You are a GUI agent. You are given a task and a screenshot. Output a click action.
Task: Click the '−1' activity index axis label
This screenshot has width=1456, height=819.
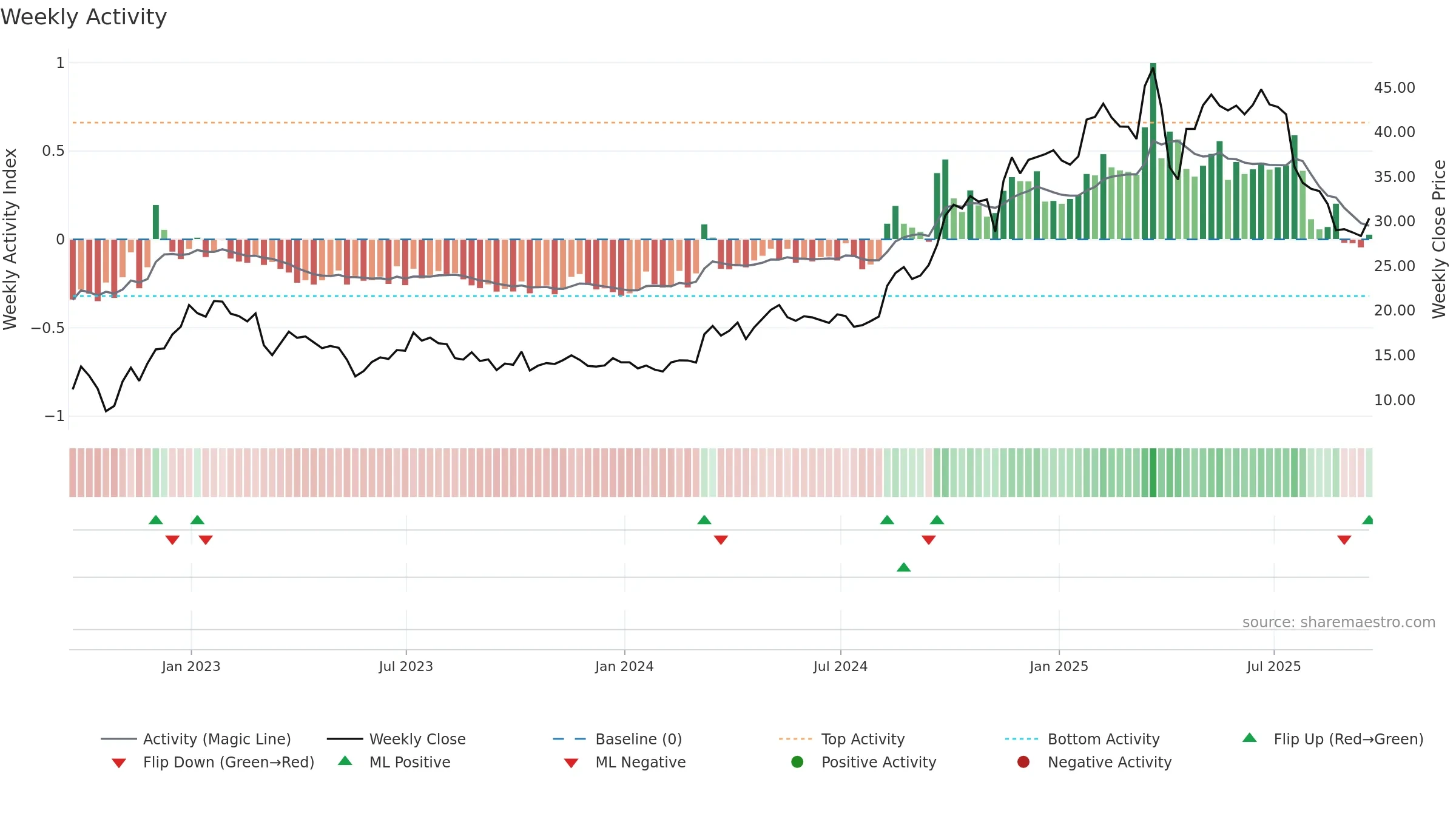click(x=55, y=416)
